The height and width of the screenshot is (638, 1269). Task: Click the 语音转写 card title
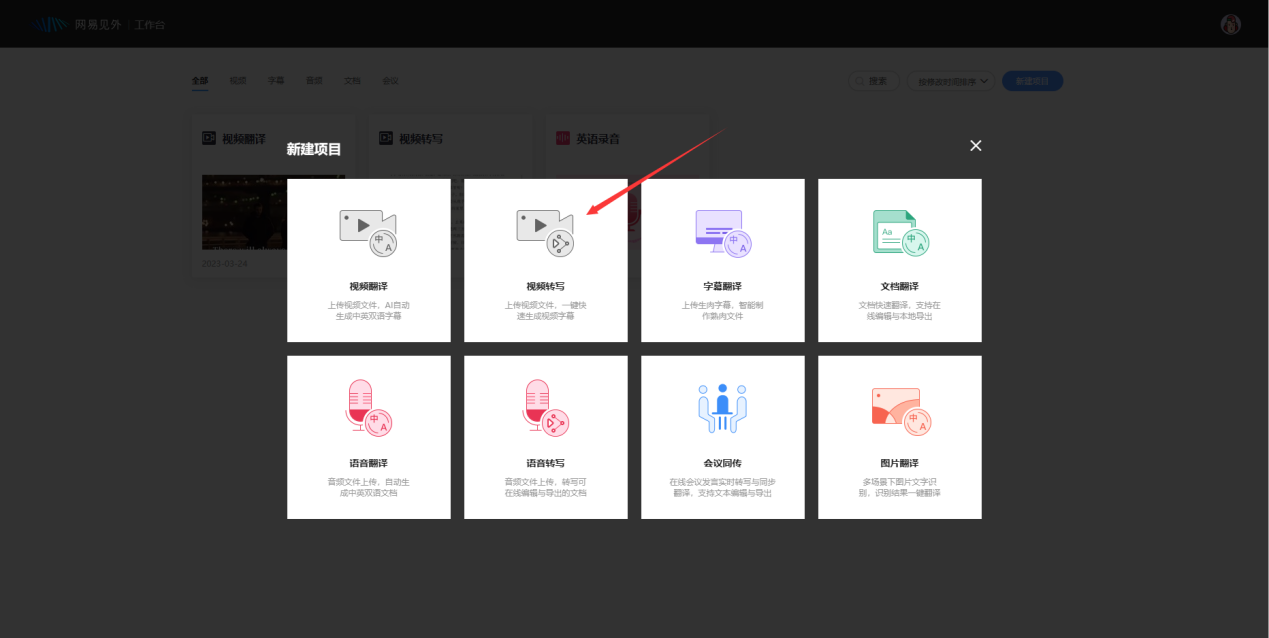(x=545, y=463)
